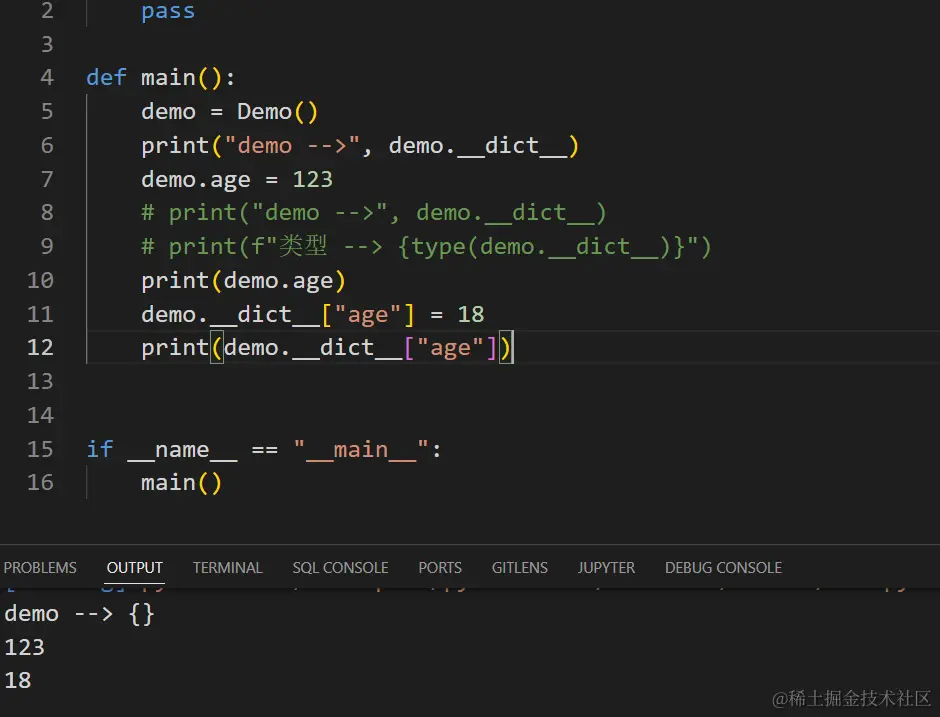Switch to the PORTS tab
This screenshot has width=940, height=717.
[x=439, y=567]
